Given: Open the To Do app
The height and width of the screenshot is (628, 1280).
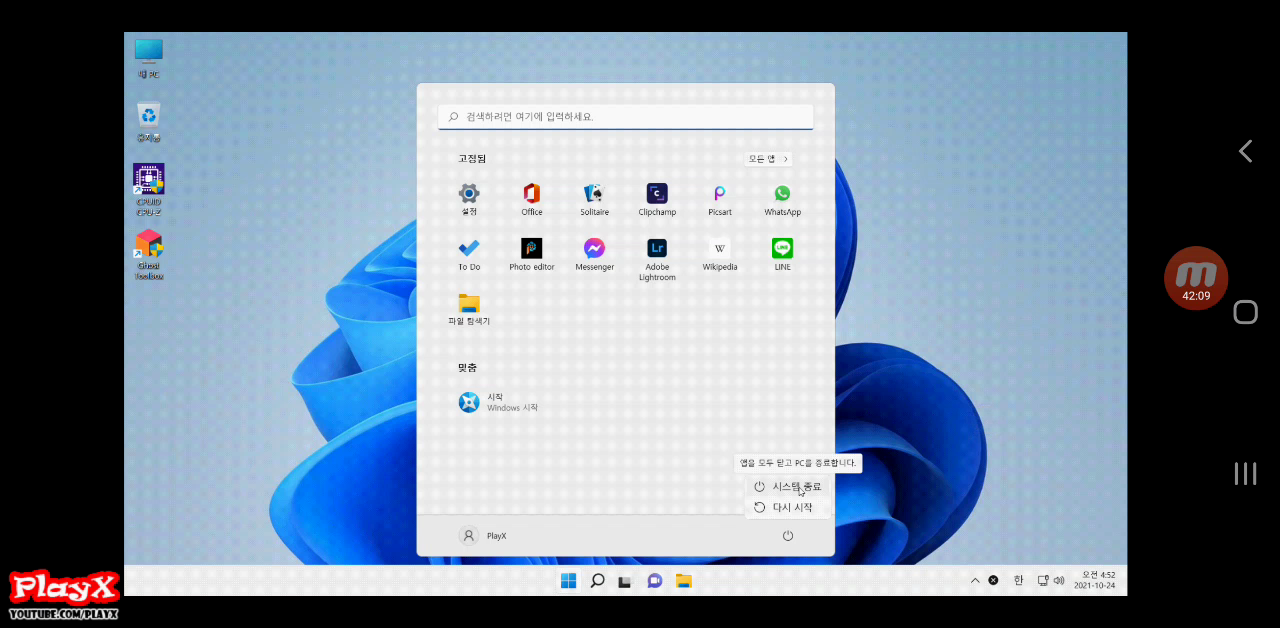Looking at the screenshot, I should tap(469, 254).
